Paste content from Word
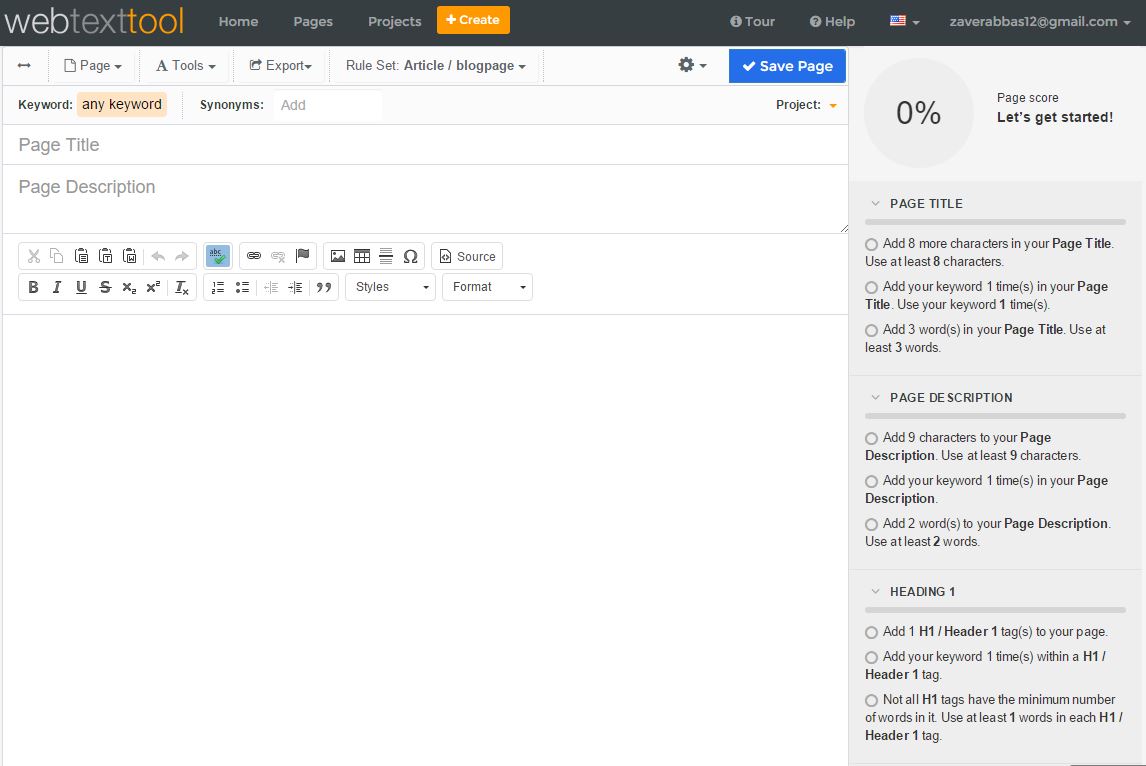The image size is (1146, 766). (x=129, y=256)
